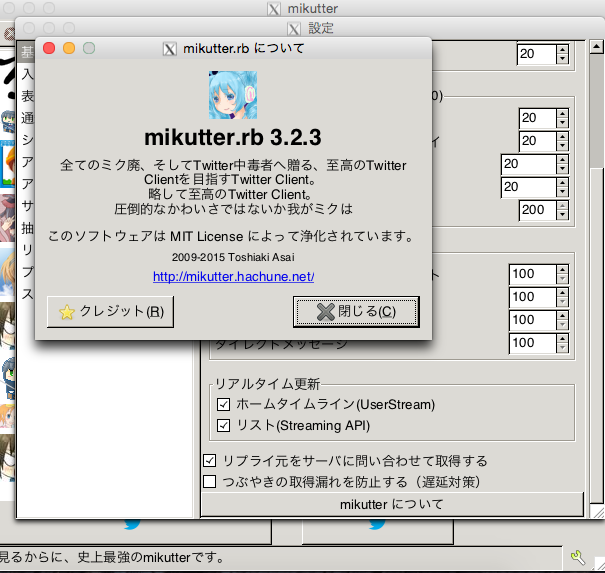Select the 通 category in settings sidebar
This screenshot has height=573, width=605.
pyautogui.click(x=27, y=118)
